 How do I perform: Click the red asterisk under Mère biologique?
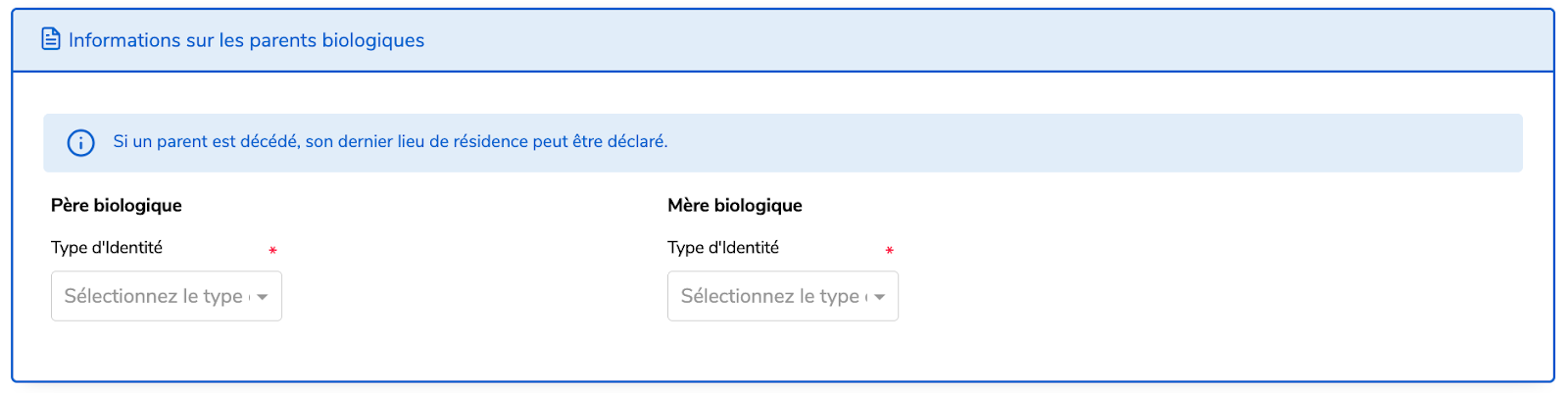[889, 251]
